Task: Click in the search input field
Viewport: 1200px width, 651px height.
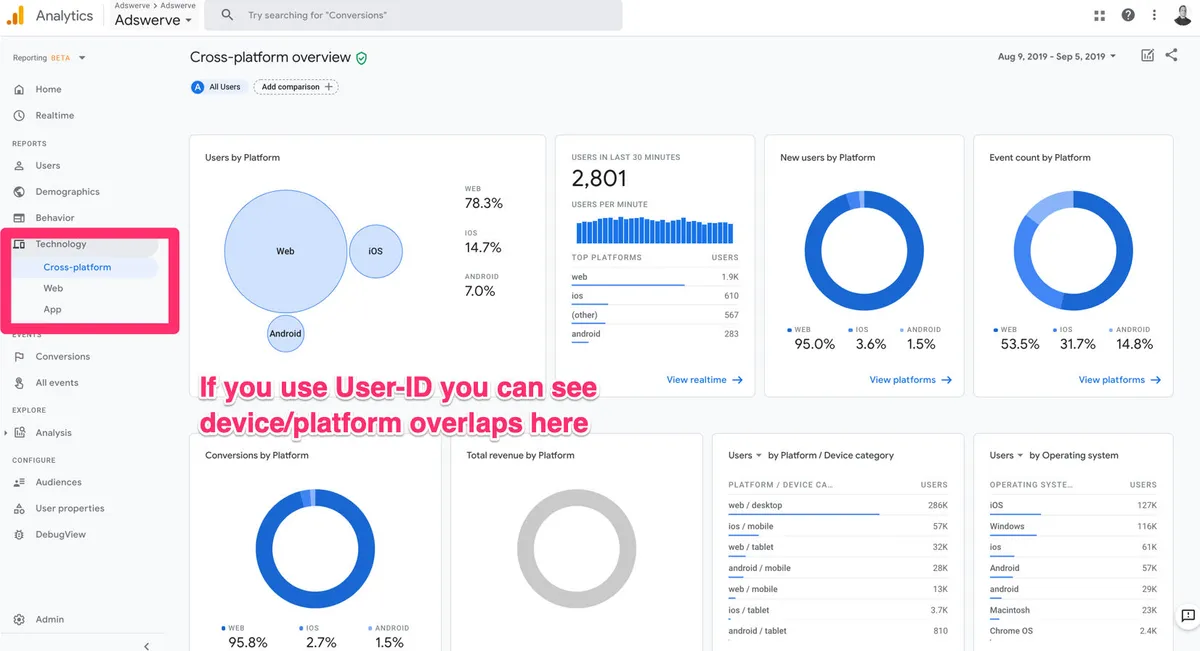Action: 420,15
